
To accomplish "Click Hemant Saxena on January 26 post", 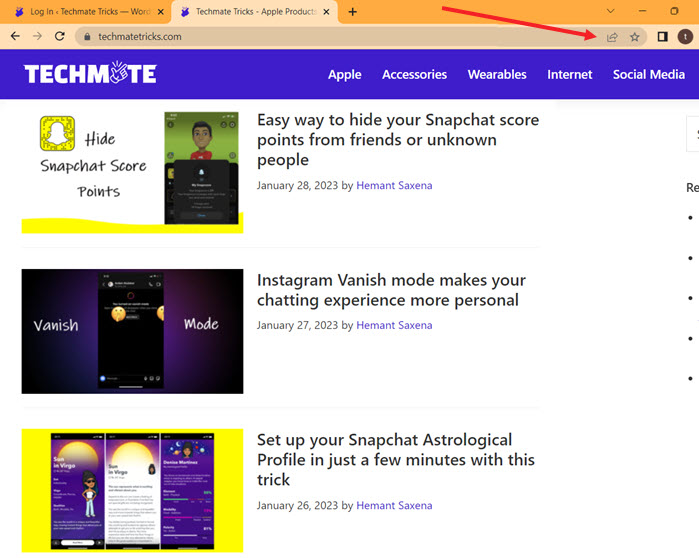I will pos(394,505).
